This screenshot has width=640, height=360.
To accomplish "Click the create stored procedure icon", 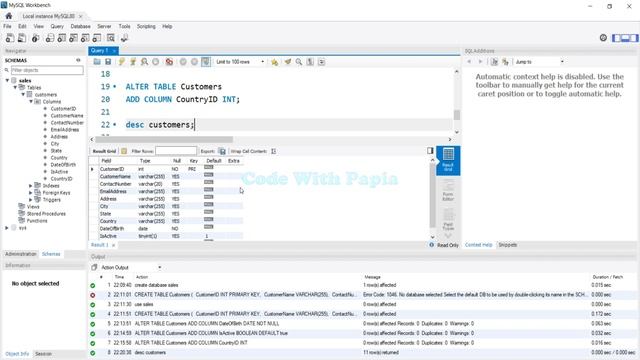I will click(85, 38).
